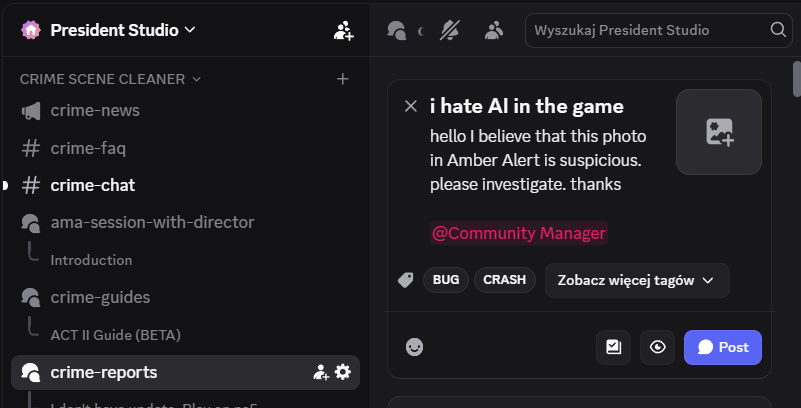Close the new post draft
801x408 pixels.
coord(410,106)
